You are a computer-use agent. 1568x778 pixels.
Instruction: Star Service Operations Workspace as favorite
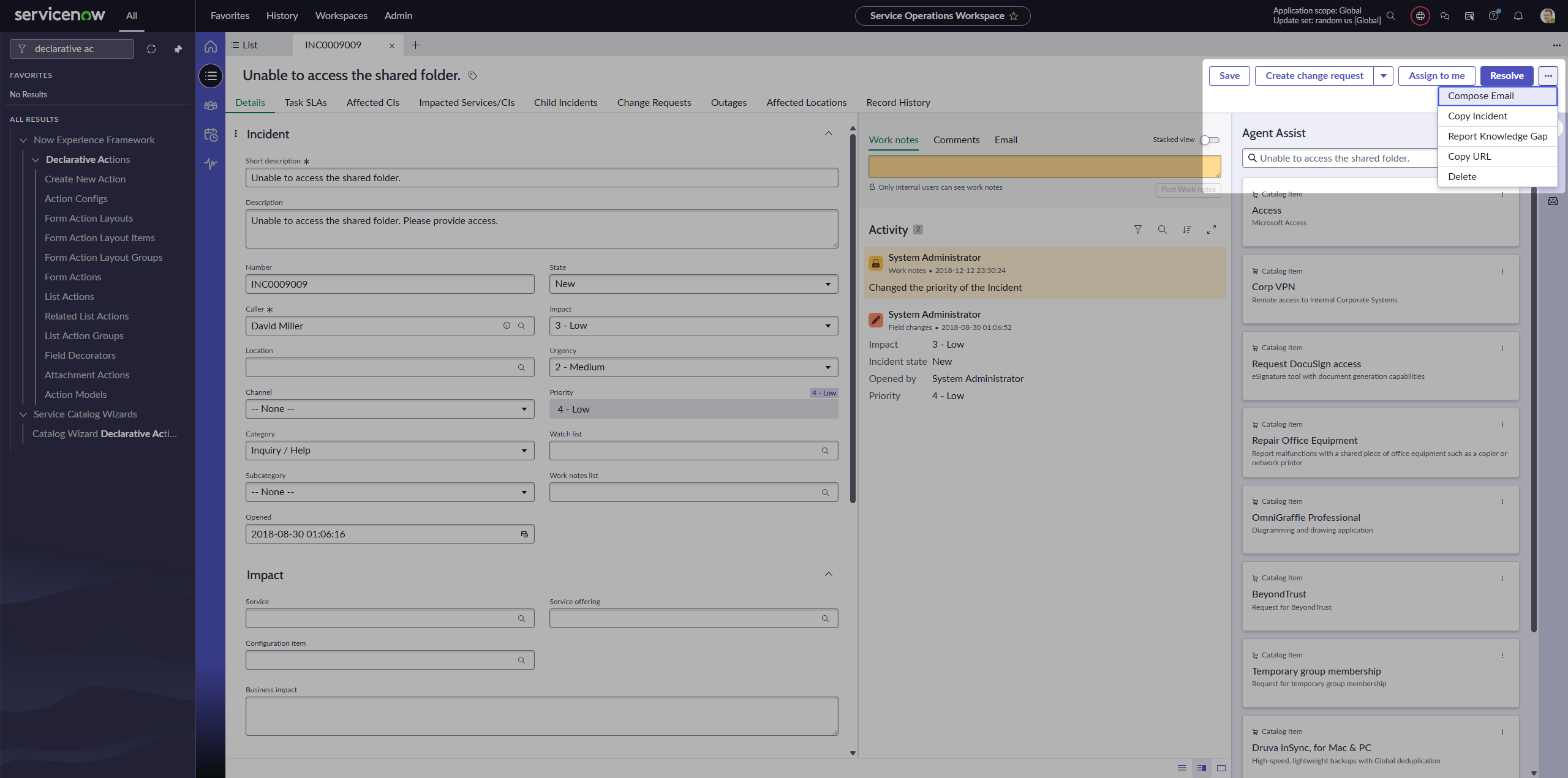(x=1014, y=17)
